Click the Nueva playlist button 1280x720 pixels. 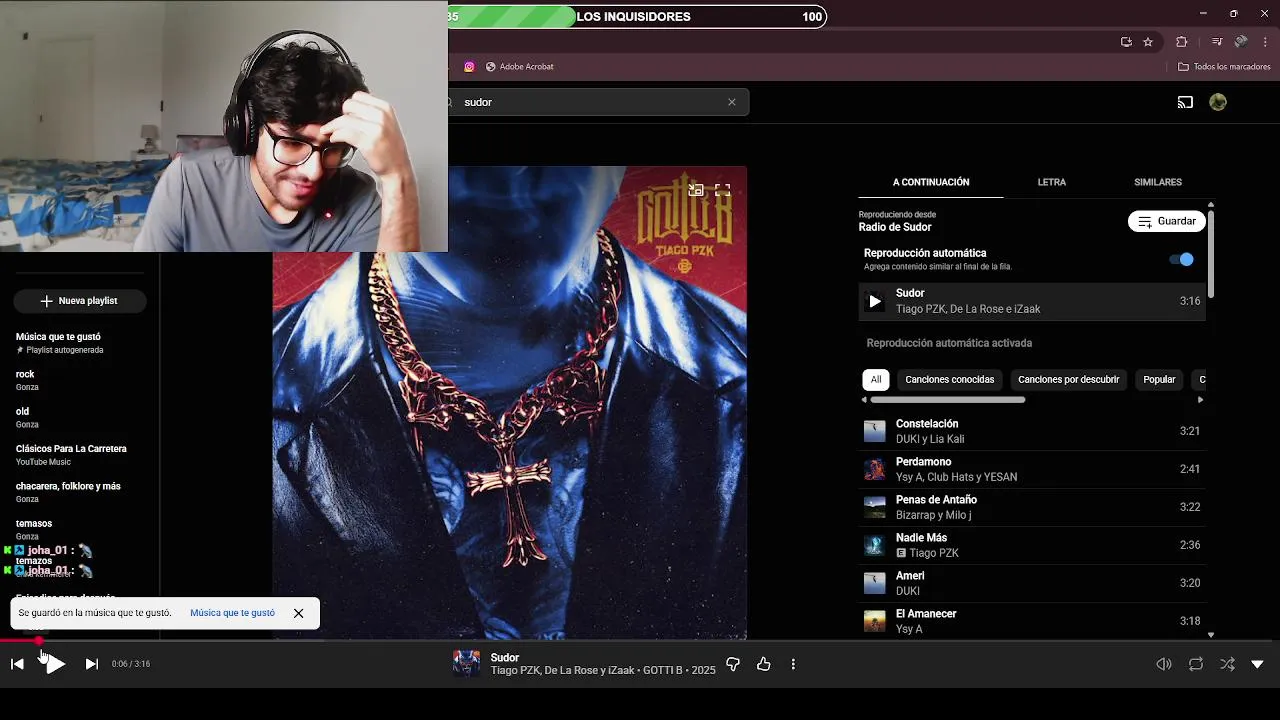click(80, 301)
